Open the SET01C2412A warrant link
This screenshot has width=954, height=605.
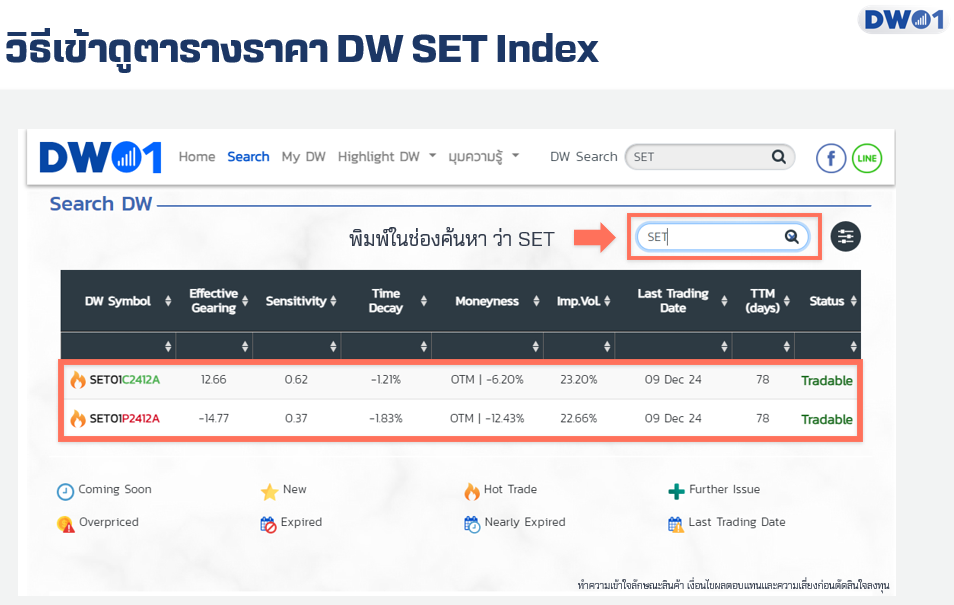point(125,380)
